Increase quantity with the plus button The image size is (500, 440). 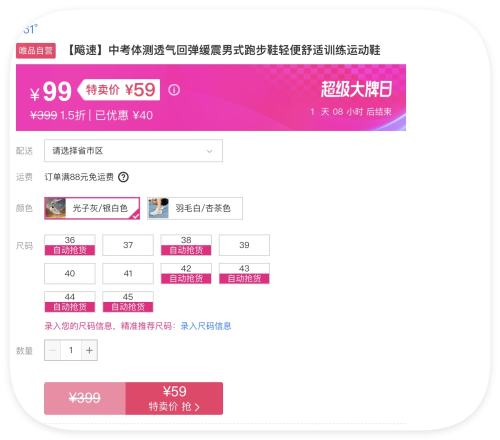click(x=89, y=350)
